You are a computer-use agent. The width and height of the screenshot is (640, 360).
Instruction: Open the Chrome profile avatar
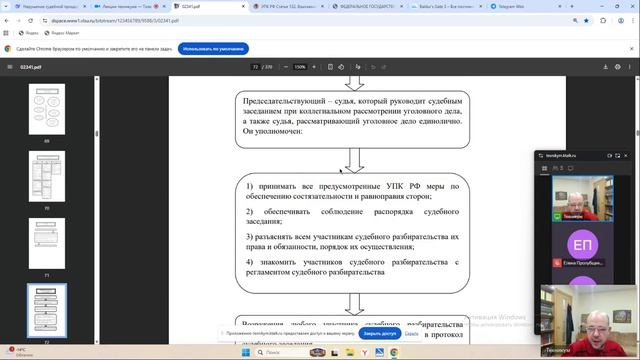pos(621,20)
